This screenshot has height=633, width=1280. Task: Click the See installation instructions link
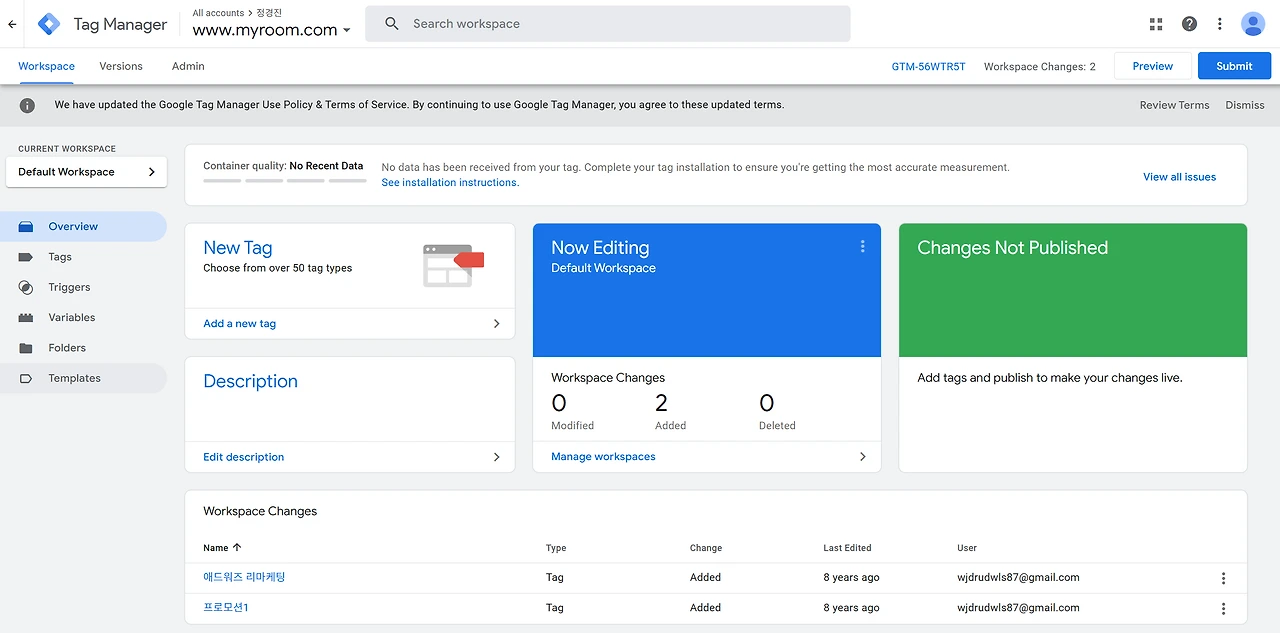(x=450, y=183)
